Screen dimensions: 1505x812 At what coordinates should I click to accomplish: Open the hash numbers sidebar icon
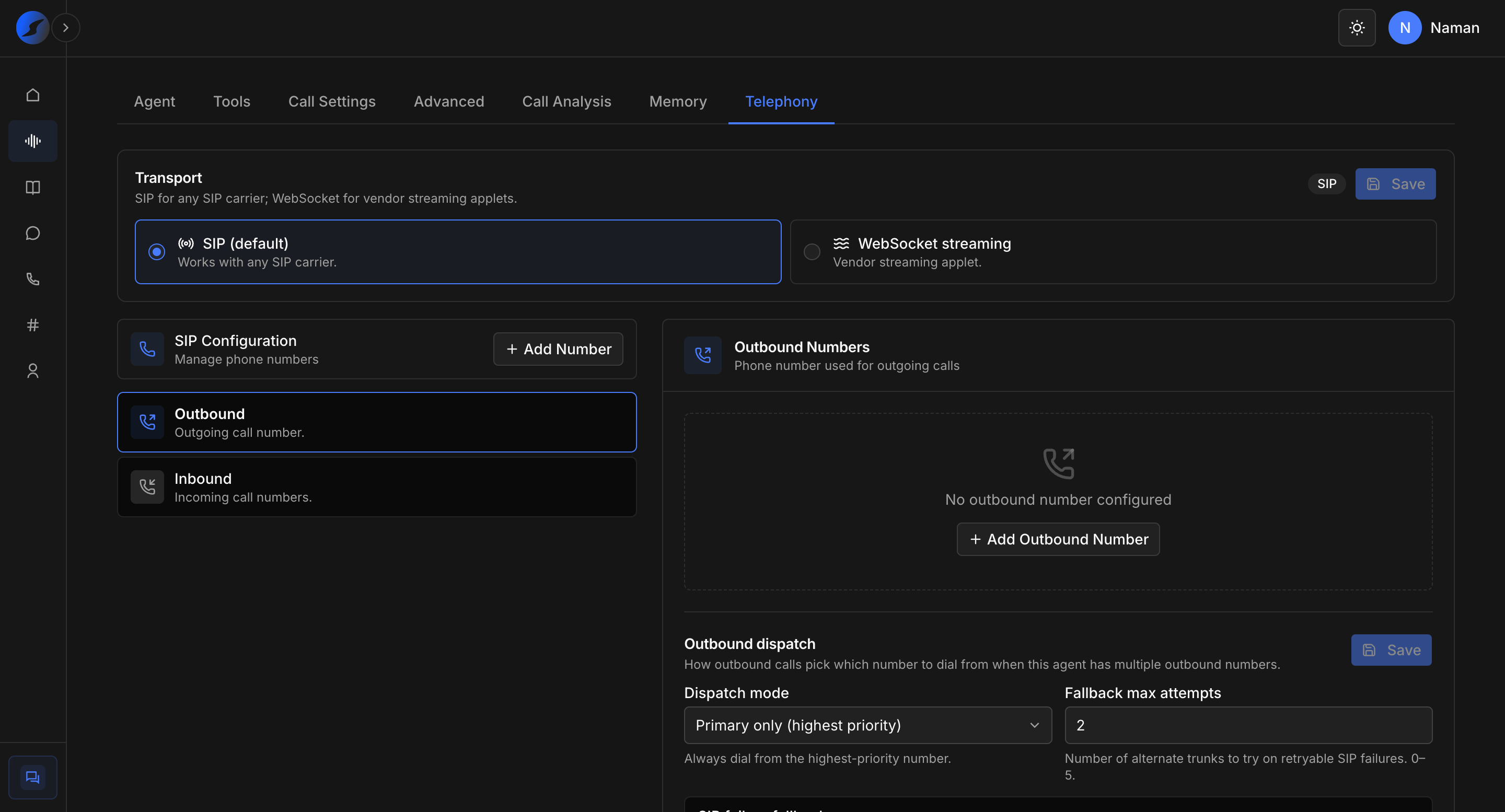33,326
